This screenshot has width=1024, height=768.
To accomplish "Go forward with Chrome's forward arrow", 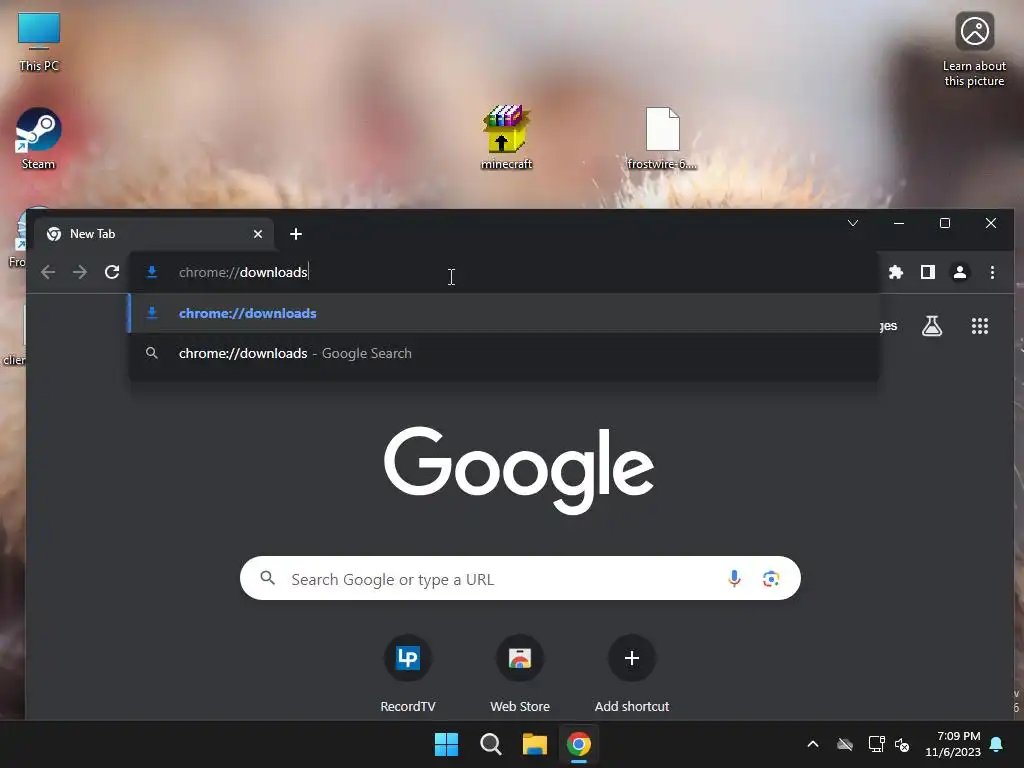I will coord(80,272).
